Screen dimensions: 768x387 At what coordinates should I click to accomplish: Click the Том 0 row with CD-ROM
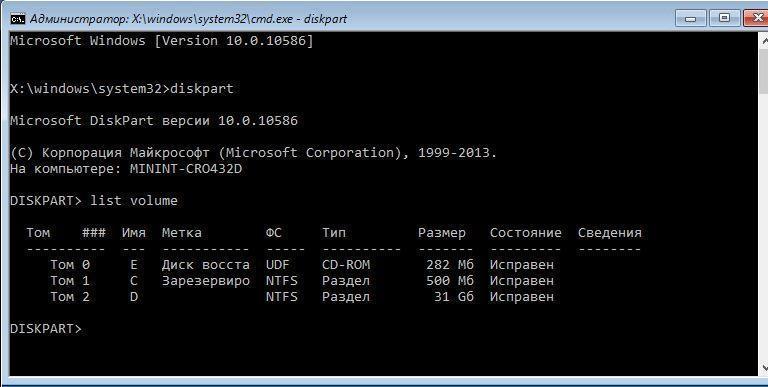302,265
